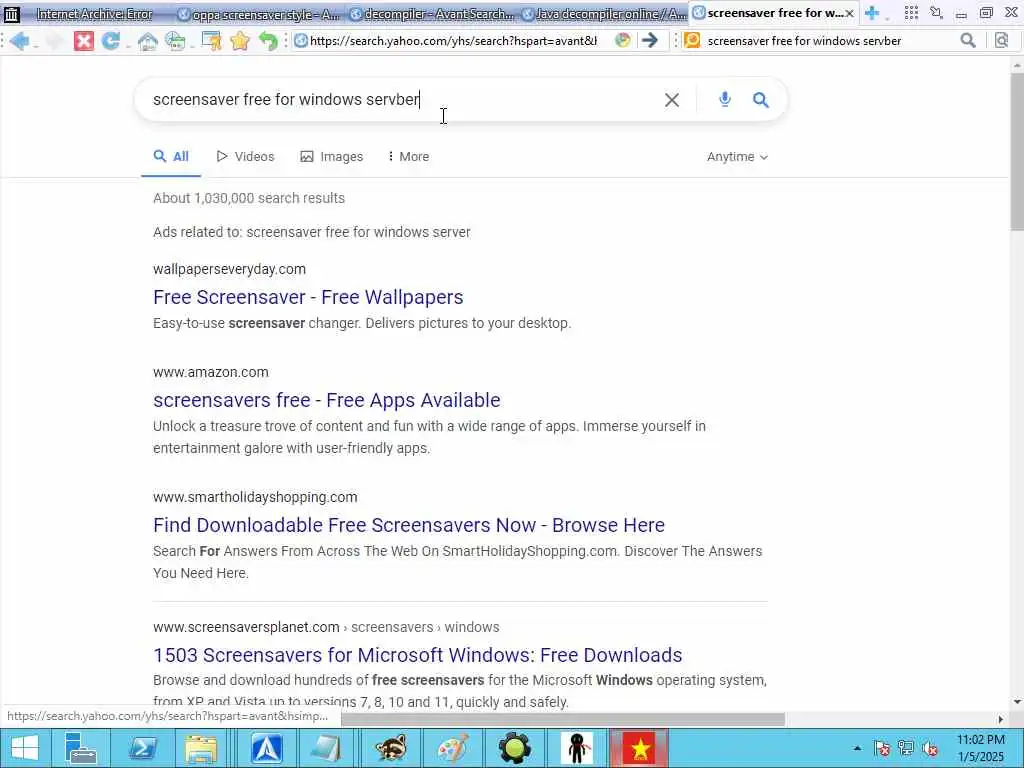Click the wallpaperseveryday.com ad URL text
Screen dimensions: 1024x768
tap(229, 269)
